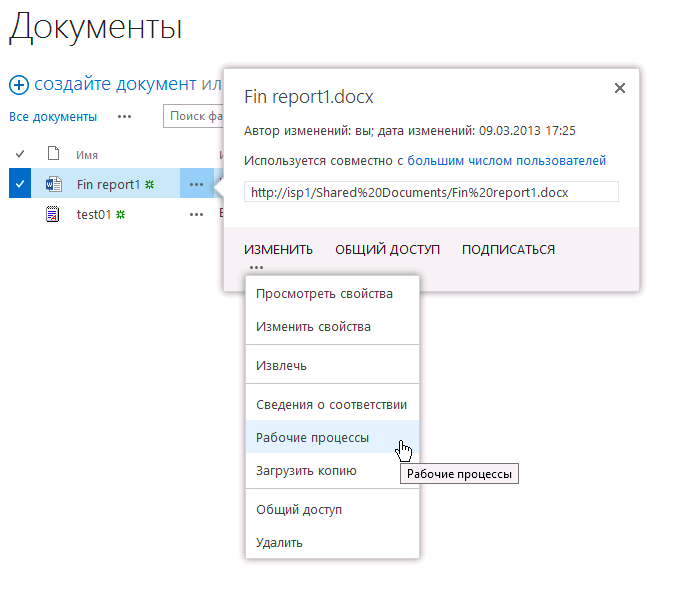
Task: Choose Просмотреть свойства in the menu
Action: pyautogui.click(x=324, y=294)
